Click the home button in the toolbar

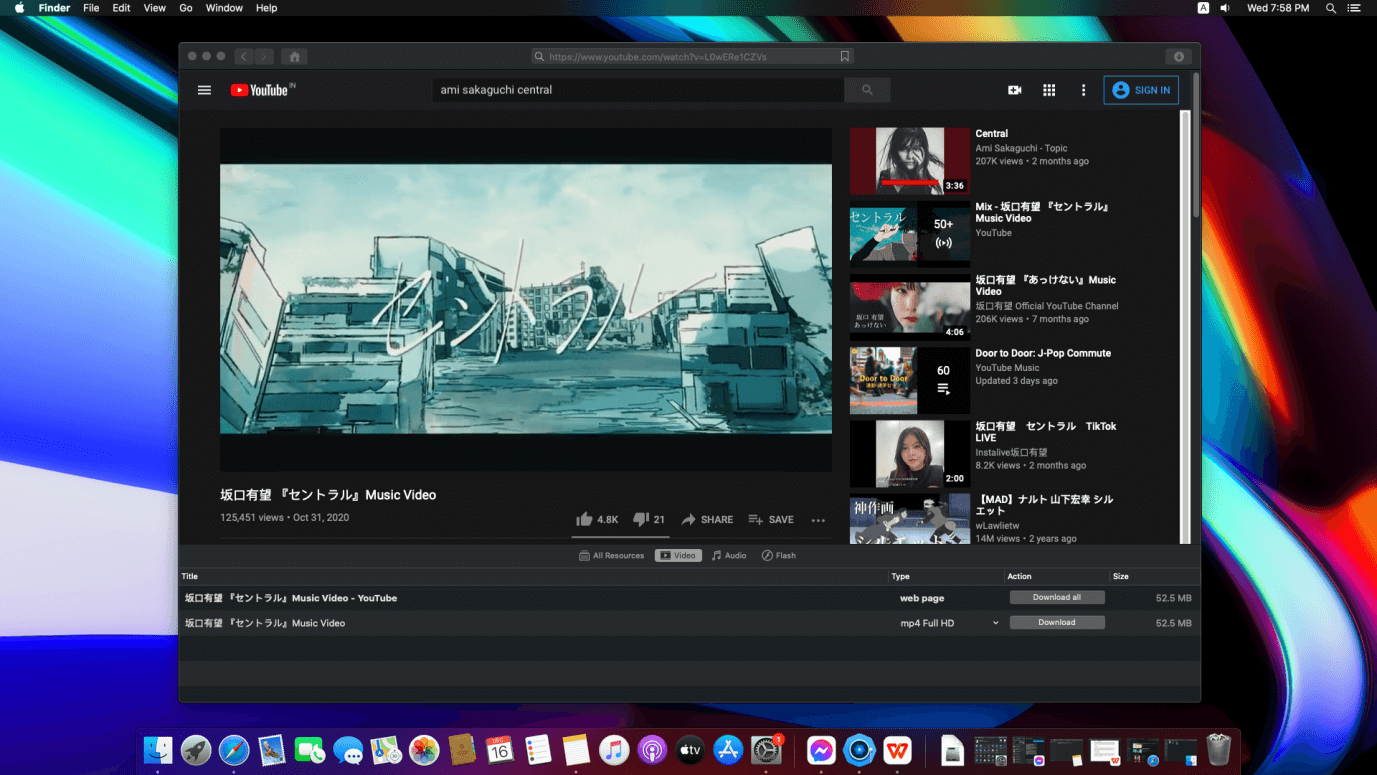pyautogui.click(x=294, y=57)
